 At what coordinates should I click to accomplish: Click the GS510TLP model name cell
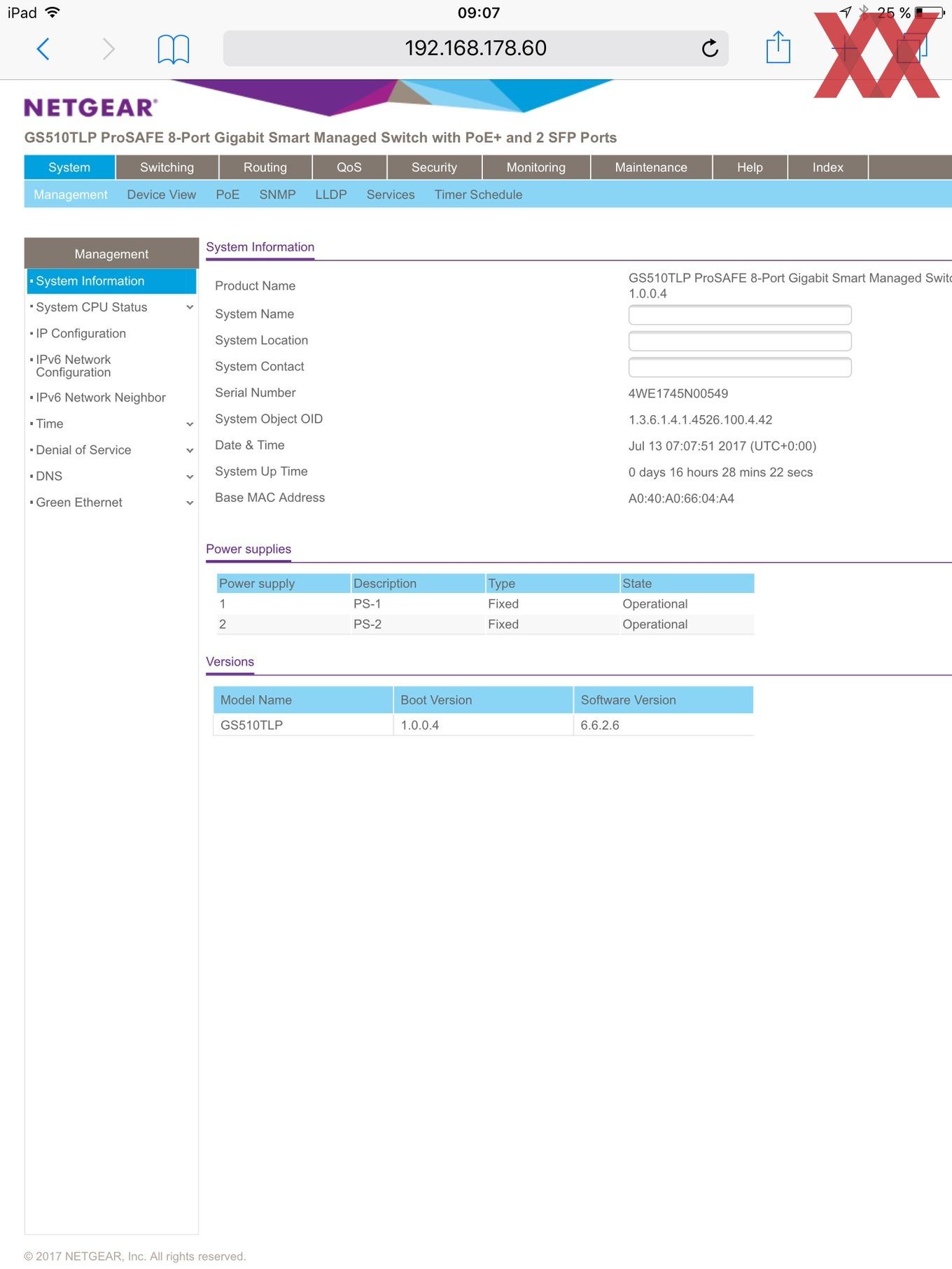tap(302, 725)
